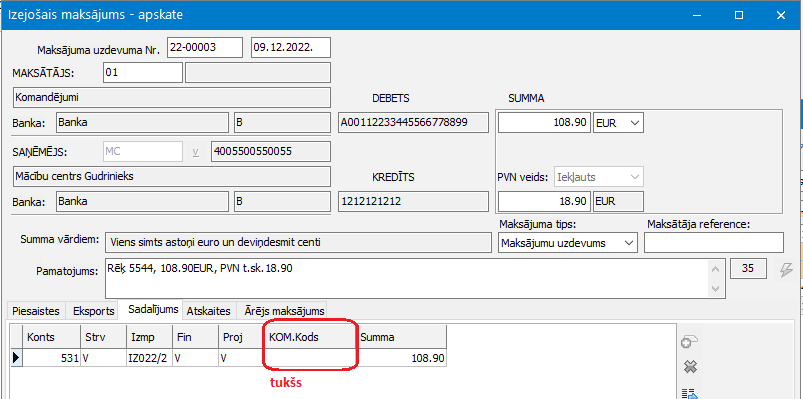Click the debit account A0011223344556778899 field
Image resolution: width=803 pixels, height=399 pixels.
[x=413, y=123]
